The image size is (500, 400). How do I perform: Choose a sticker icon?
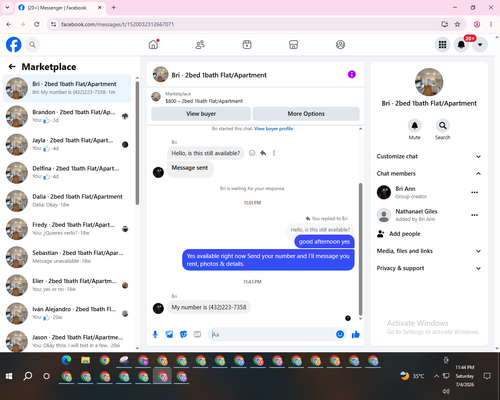183,334
